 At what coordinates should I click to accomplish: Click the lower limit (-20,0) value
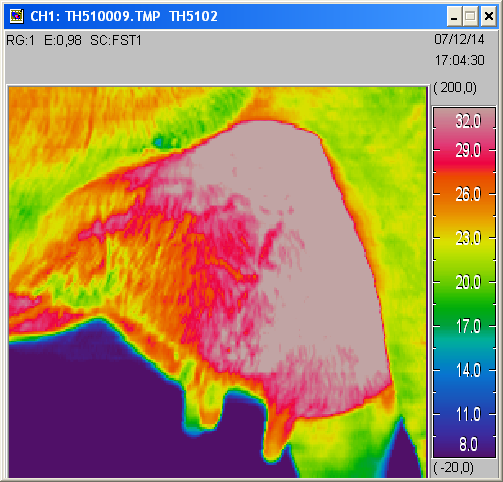click(454, 468)
